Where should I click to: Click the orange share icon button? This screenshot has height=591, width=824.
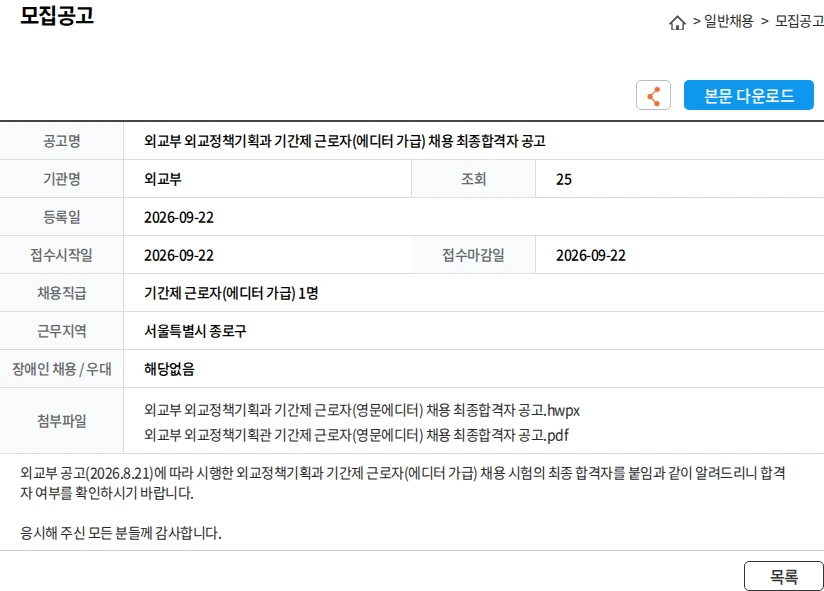pos(653,95)
